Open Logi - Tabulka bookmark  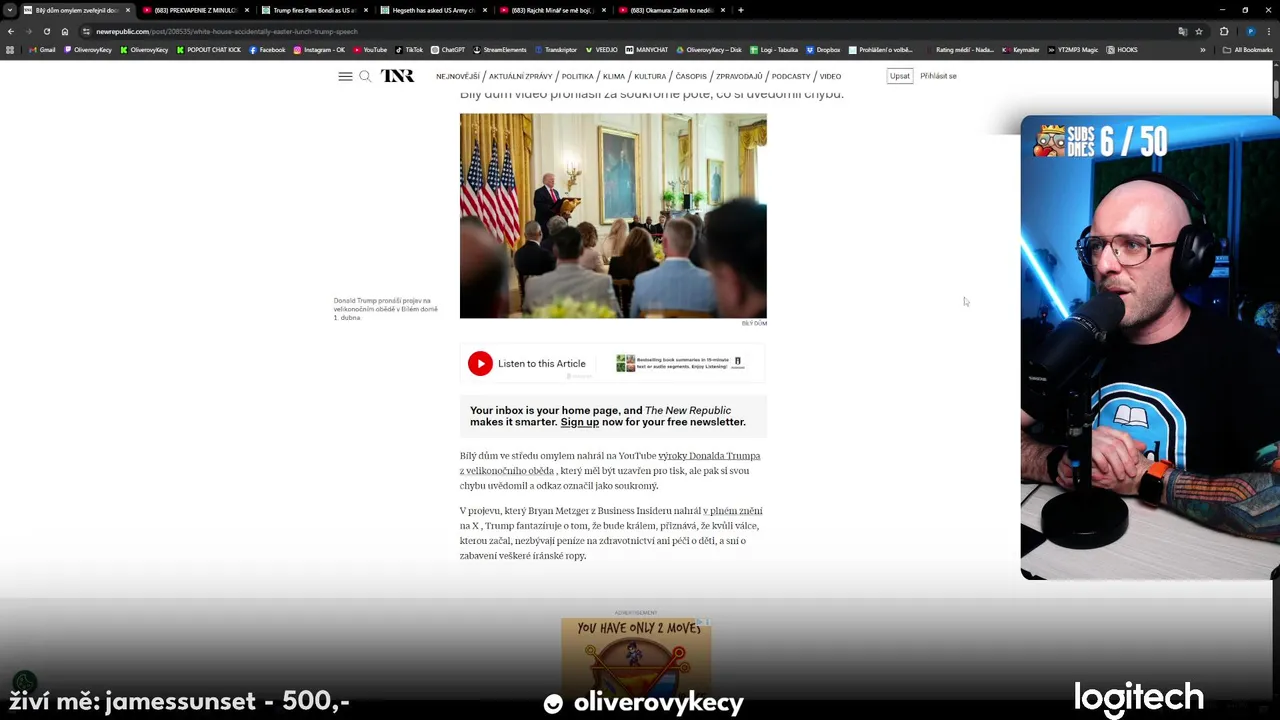click(774, 49)
